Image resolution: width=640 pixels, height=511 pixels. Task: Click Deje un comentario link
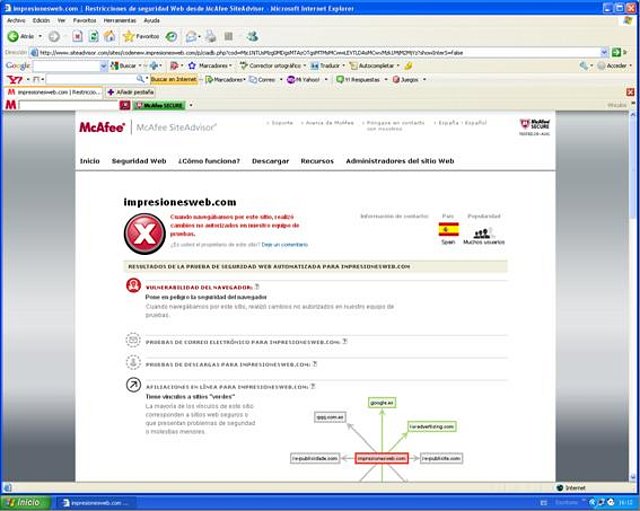tap(285, 245)
